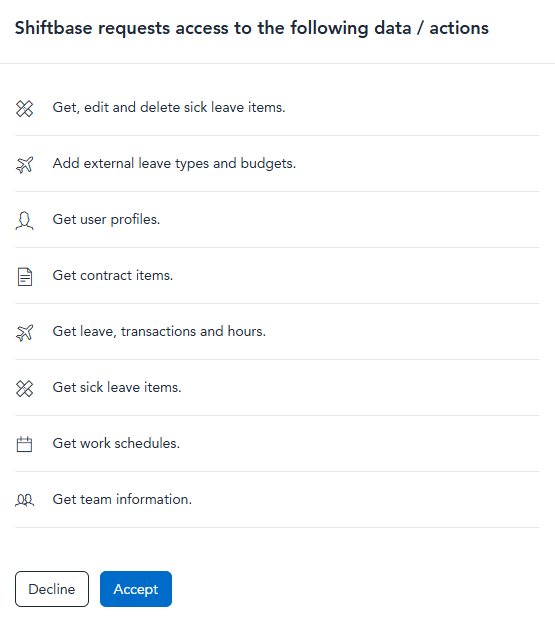Select the user profile silhouette icon
The height and width of the screenshot is (626, 555).
pos(24,220)
